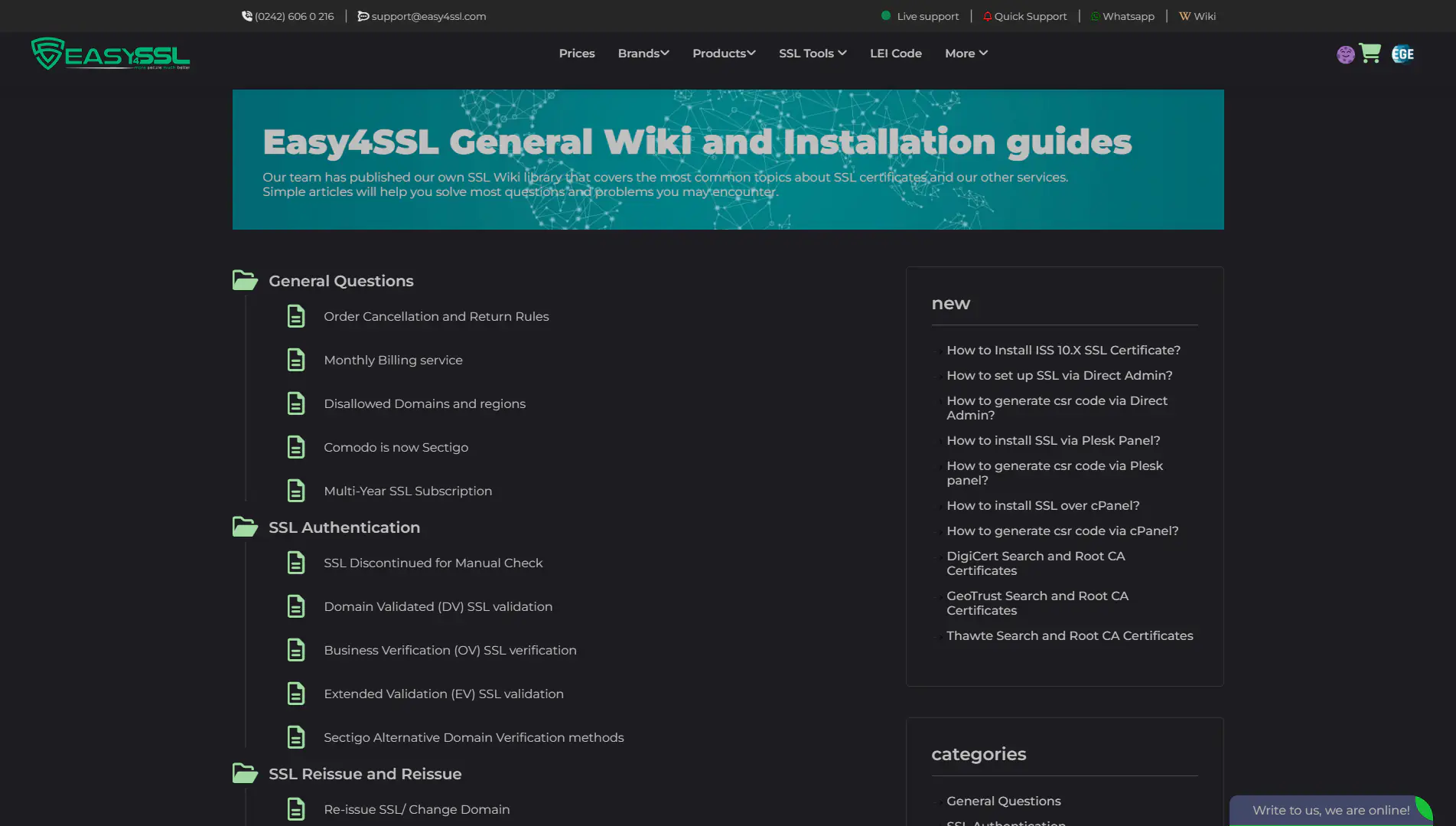The width and height of the screenshot is (1456, 826).
Task: Click the SSL Authentication section heading
Action: 344,527
